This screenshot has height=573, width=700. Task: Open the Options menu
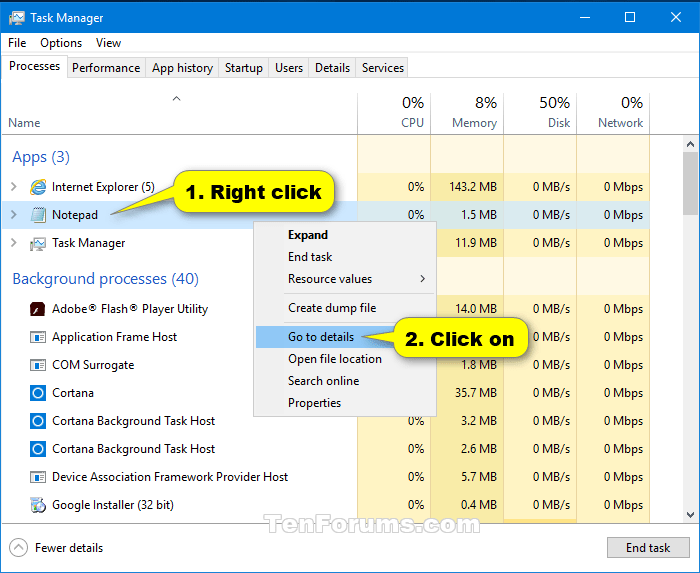click(61, 43)
